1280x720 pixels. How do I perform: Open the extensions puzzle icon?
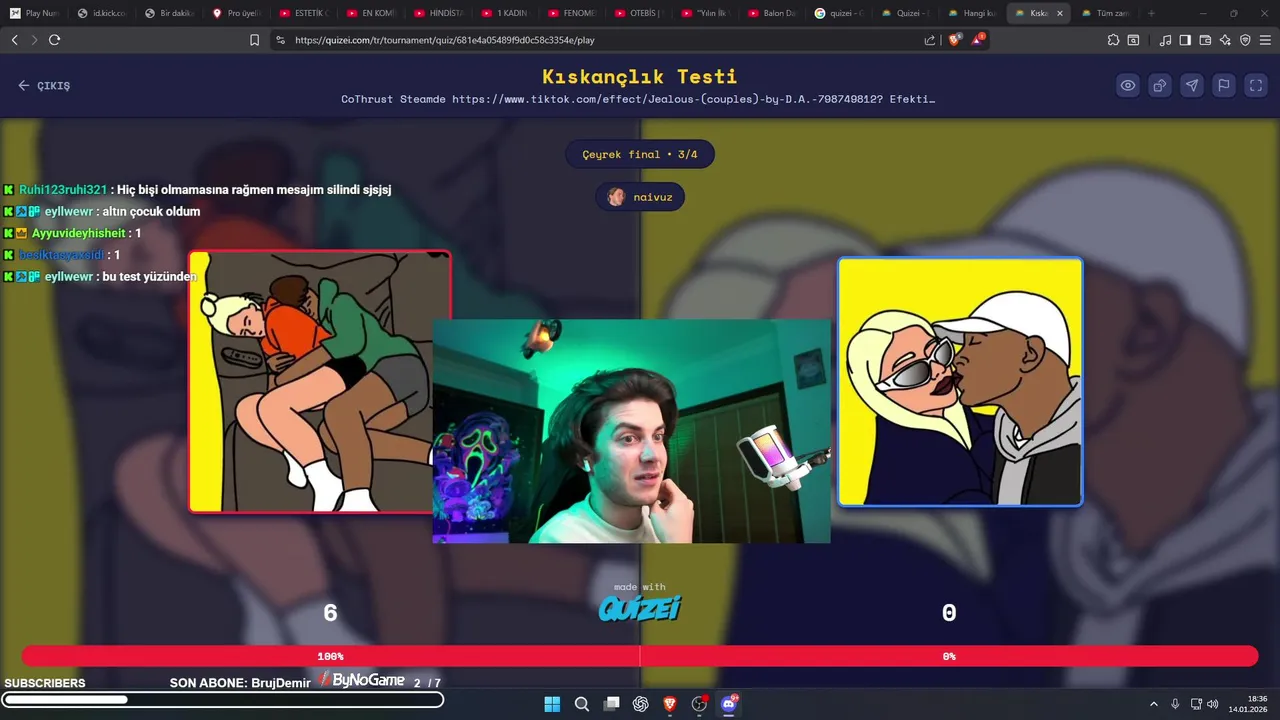pos(1113,40)
